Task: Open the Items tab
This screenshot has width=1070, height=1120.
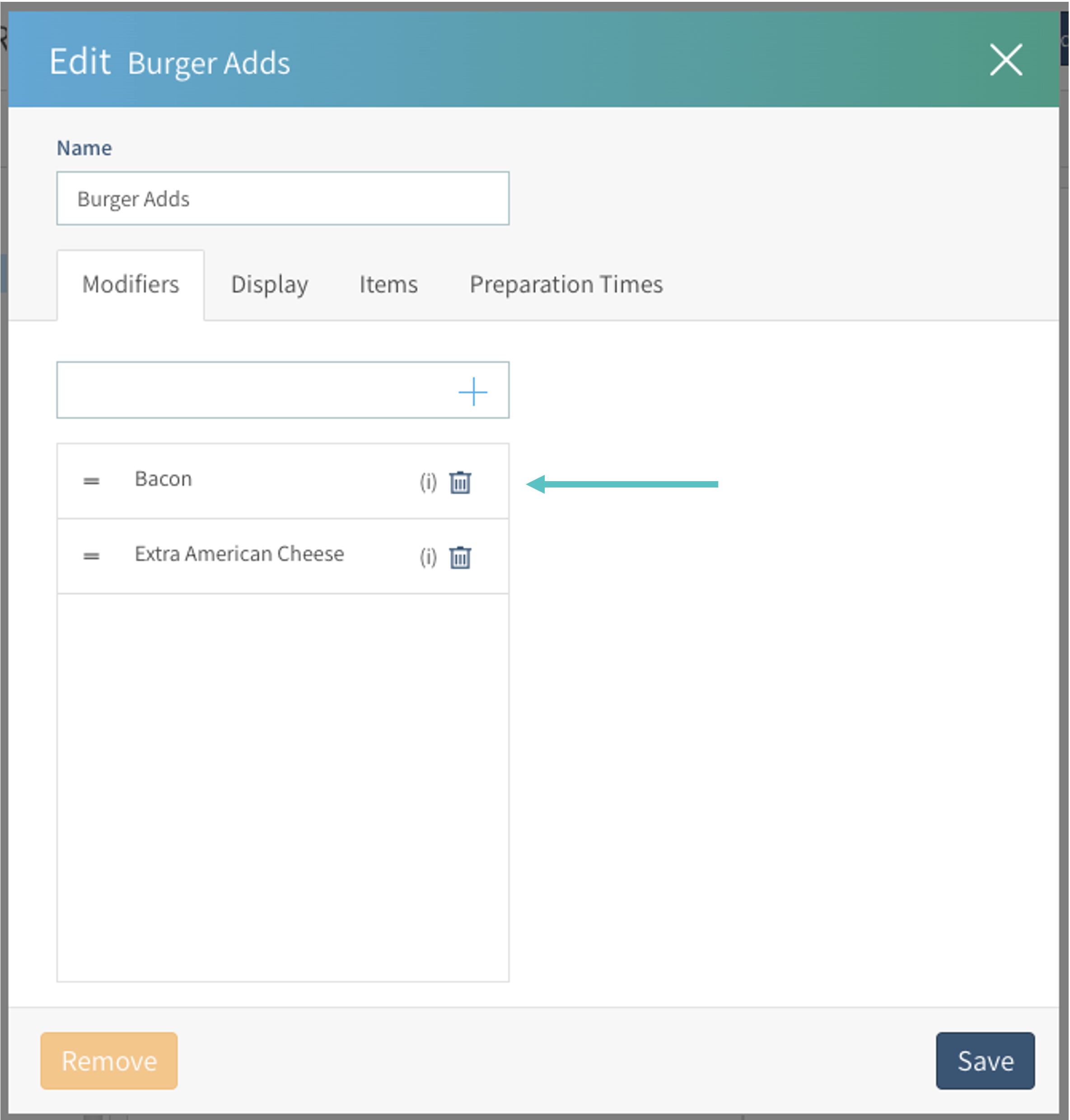Action: [x=388, y=284]
